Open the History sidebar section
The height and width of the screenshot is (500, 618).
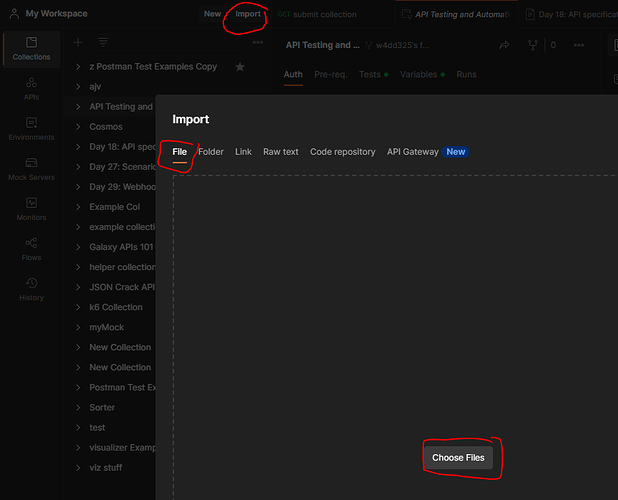click(x=31, y=290)
